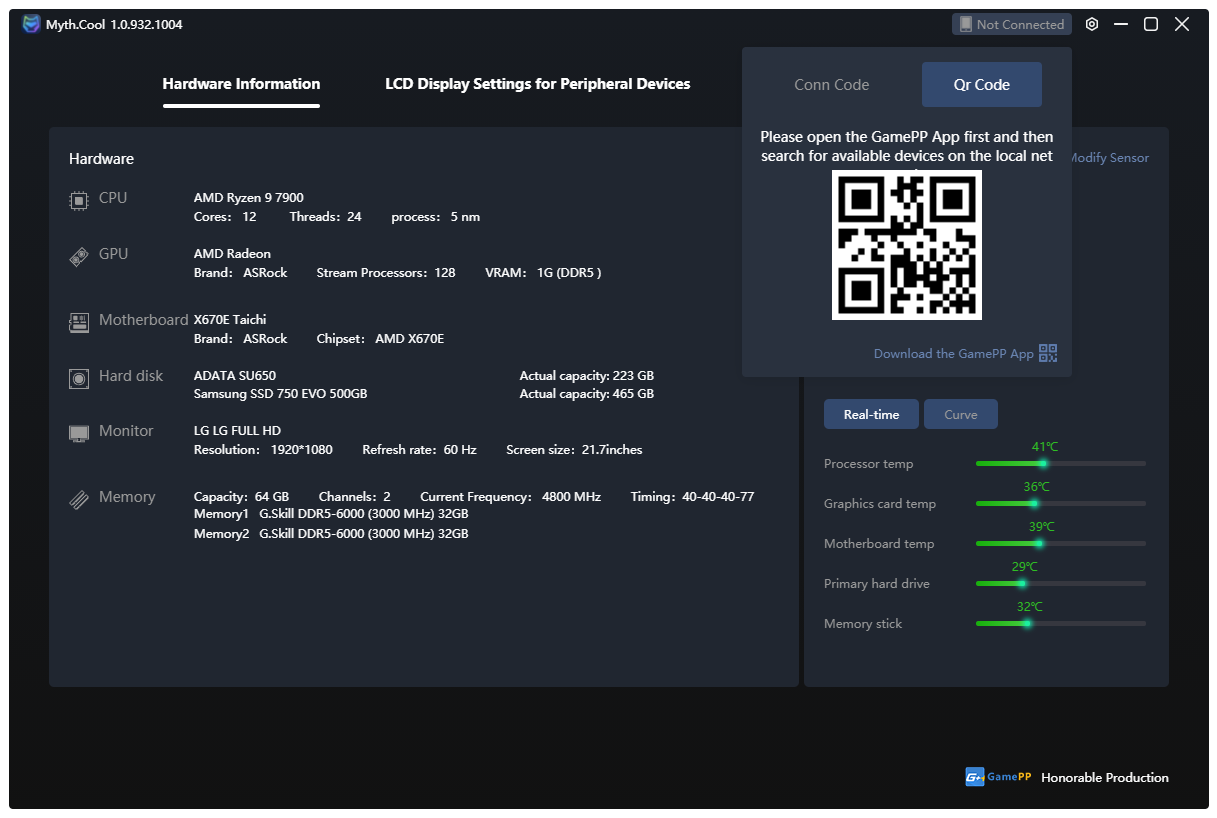Click the 32℃ memory temperature value
The height and width of the screenshot is (818, 1217).
[1030, 607]
